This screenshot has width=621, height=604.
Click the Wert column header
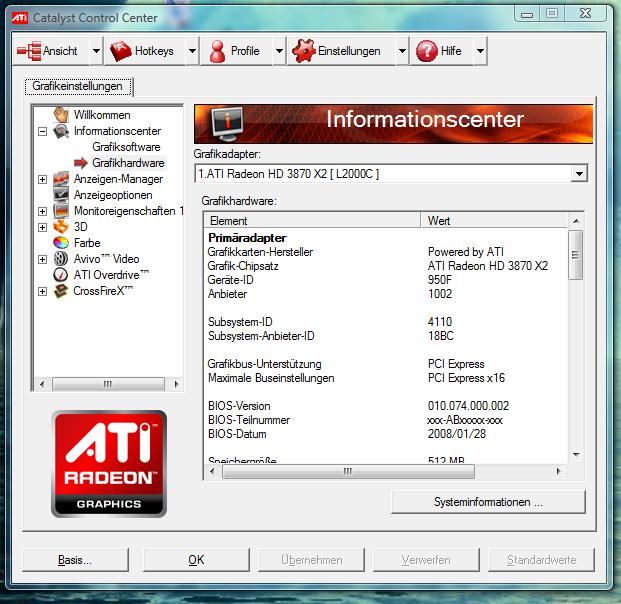click(x=494, y=221)
